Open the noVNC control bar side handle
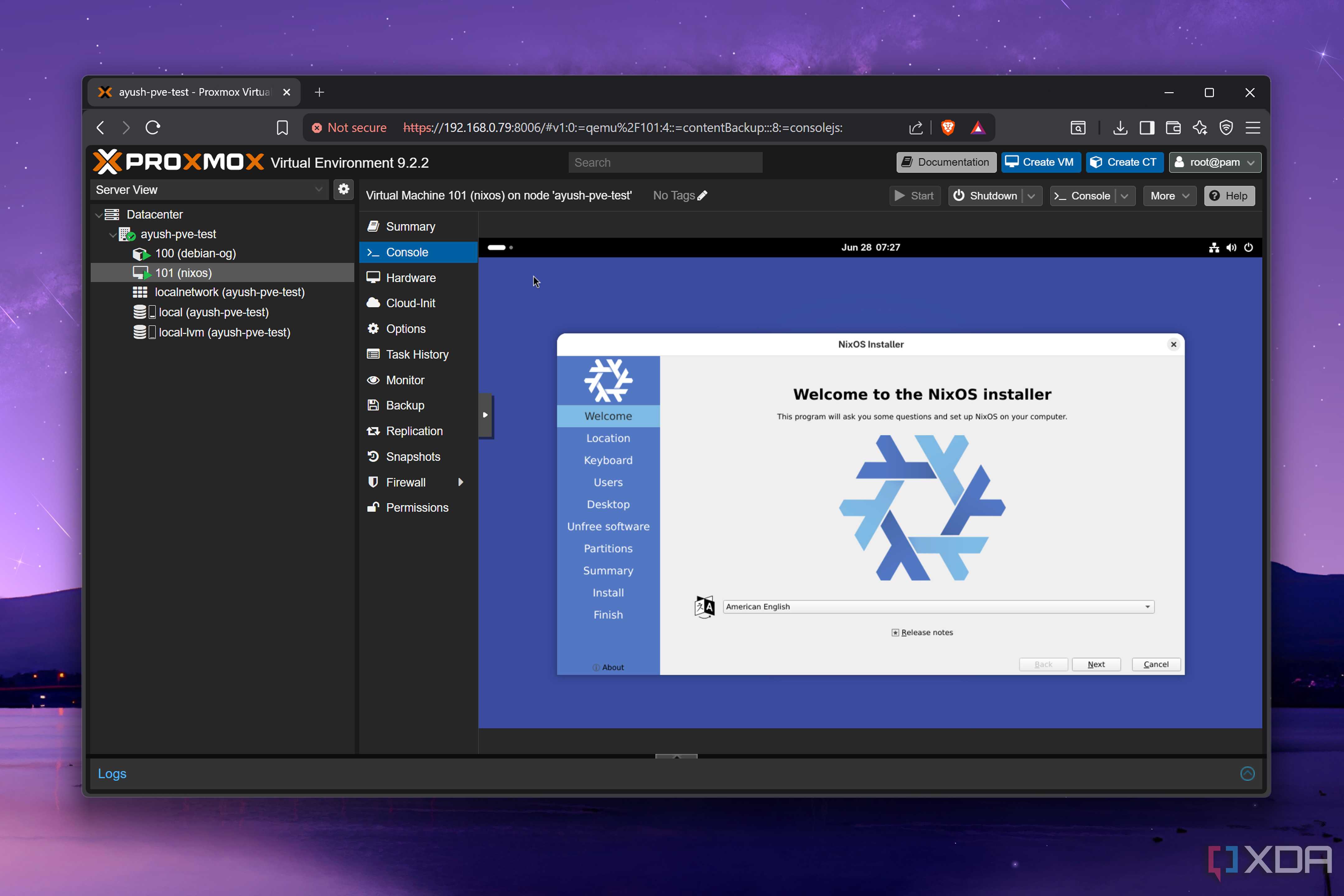This screenshot has height=896, width=1344. (x=485, y=415)
